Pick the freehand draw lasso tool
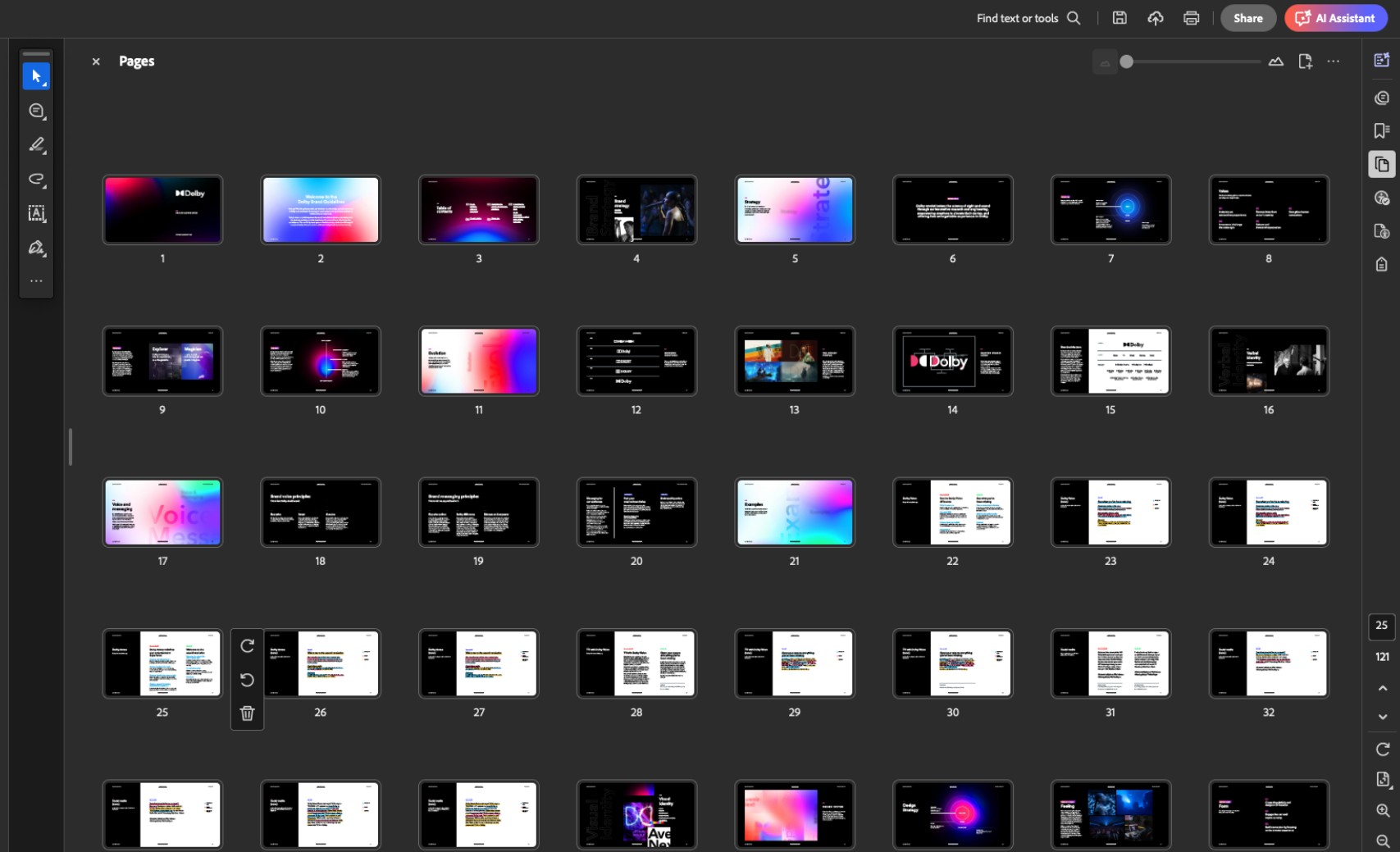1400x852 pixels. click(x=36, y=179)
